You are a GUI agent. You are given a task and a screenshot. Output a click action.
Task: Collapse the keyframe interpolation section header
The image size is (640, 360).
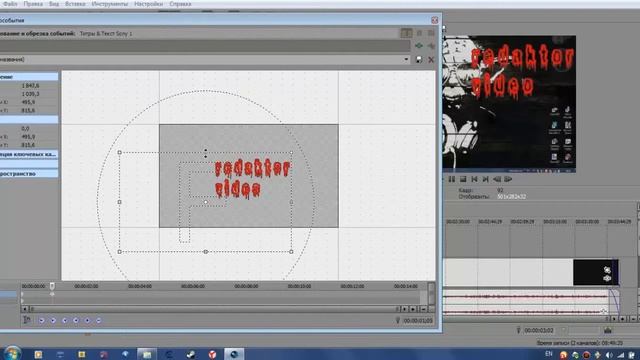[x=29, y=154]
